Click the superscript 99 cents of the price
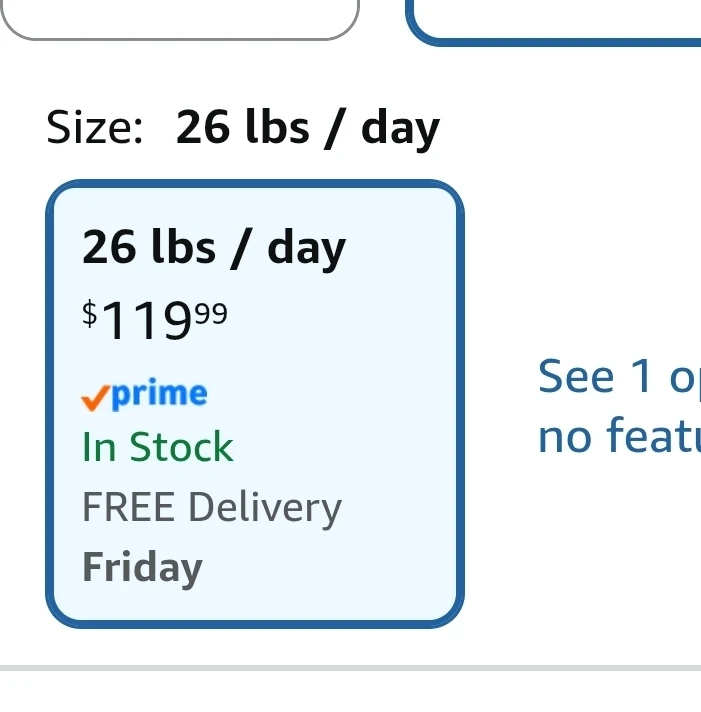 (211, 313)
